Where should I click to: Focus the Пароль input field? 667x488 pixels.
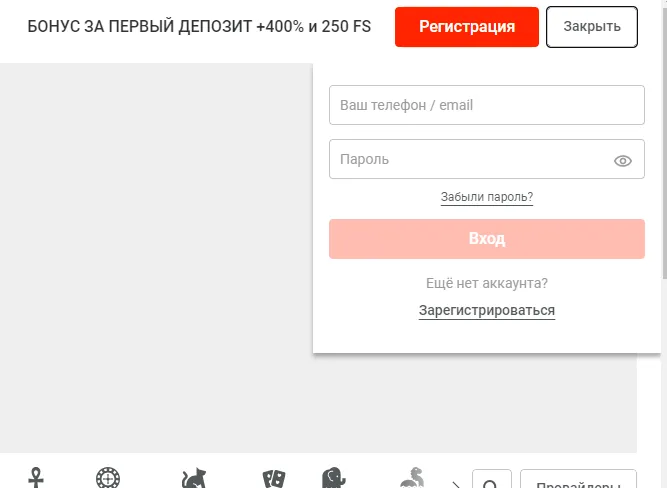[x=487, y=159]
